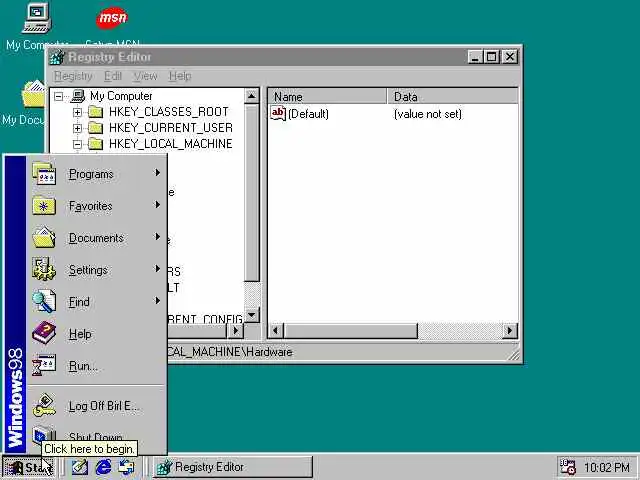The image size is (640, 480).
Task: Click the Documents open-folder icon
Action: 44,238
